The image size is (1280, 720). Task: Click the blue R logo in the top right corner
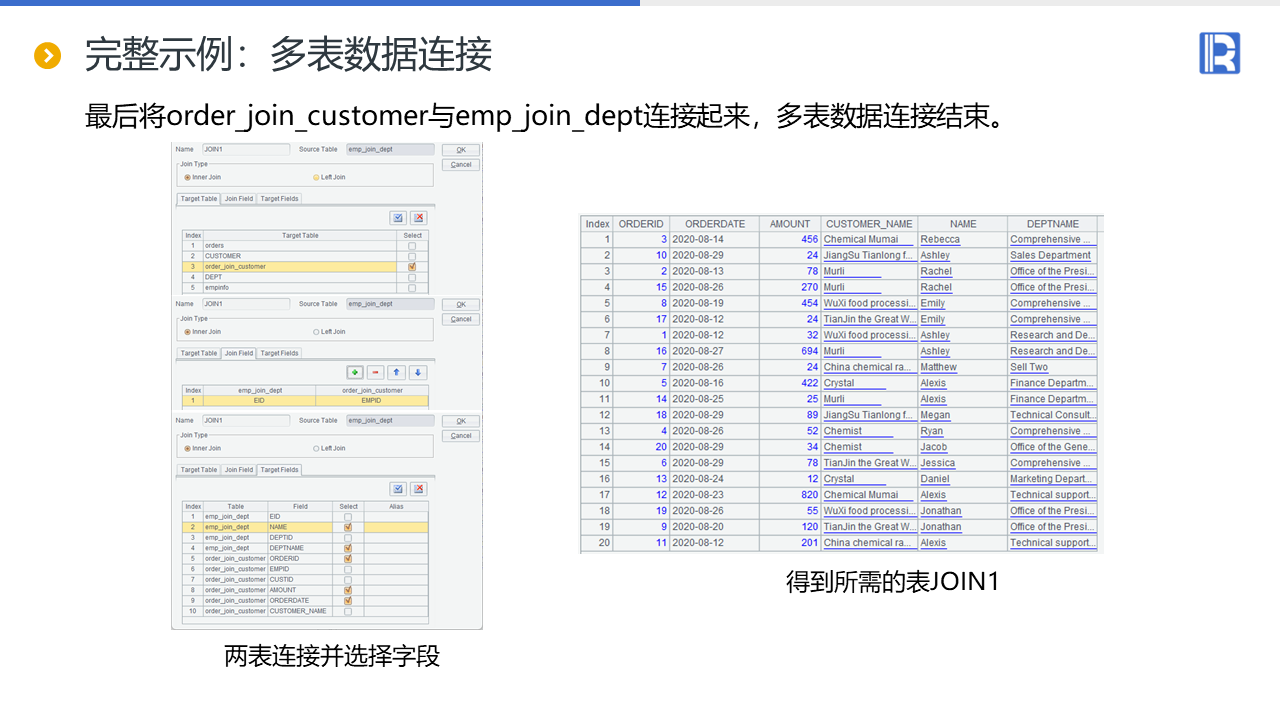tap(1219, 53)
